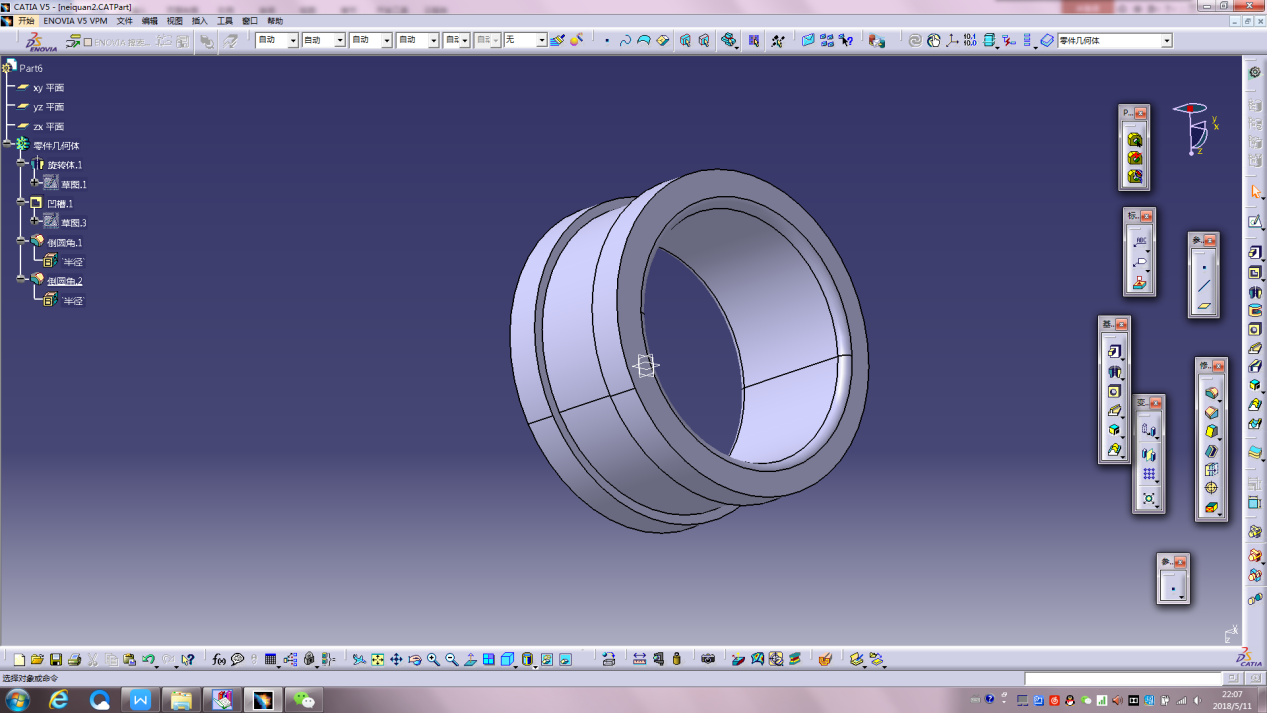Open the first 自动 dropdown in toolbar
Screen dimensions: 1267x713
[x=293, y=41]
